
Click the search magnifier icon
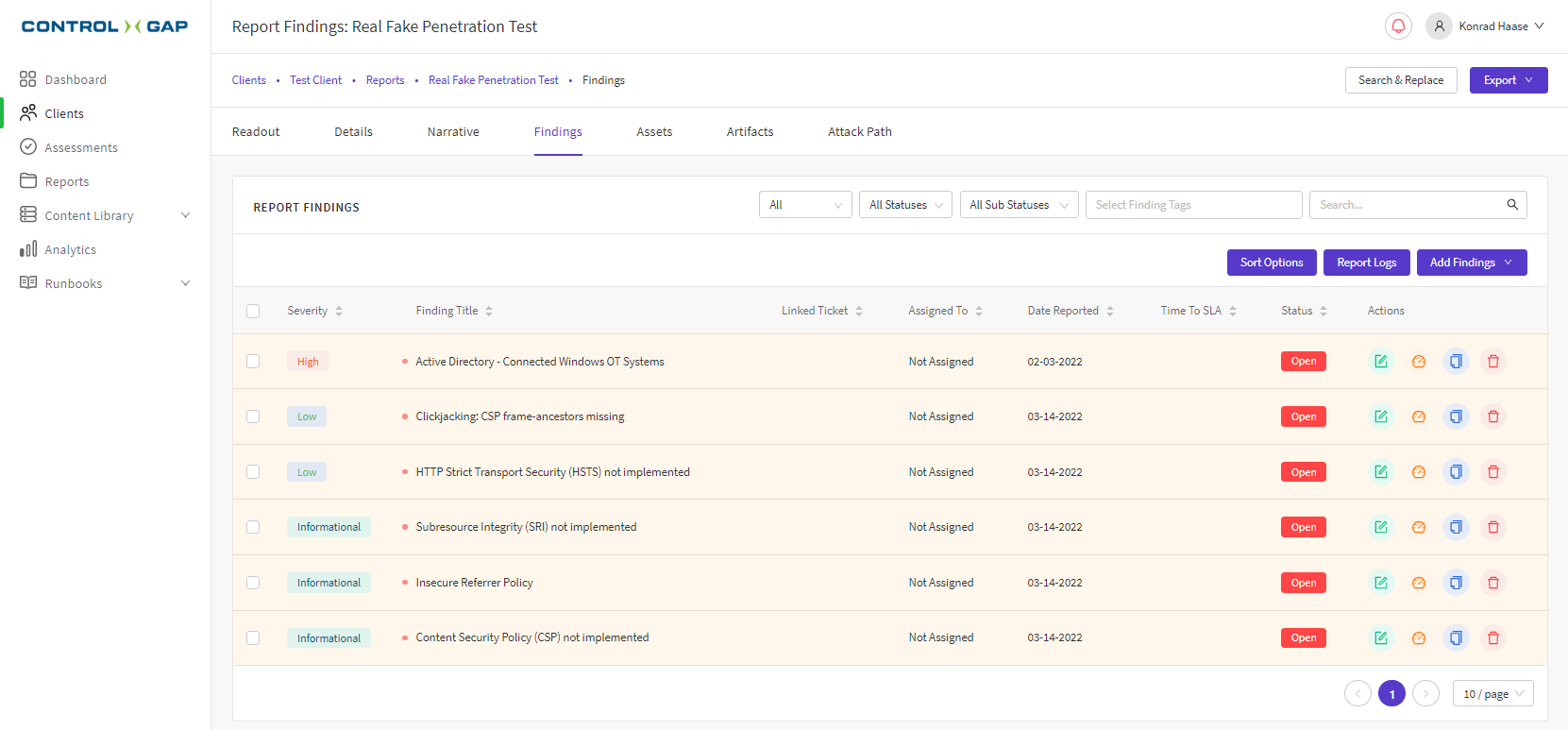coord(1511,205)
